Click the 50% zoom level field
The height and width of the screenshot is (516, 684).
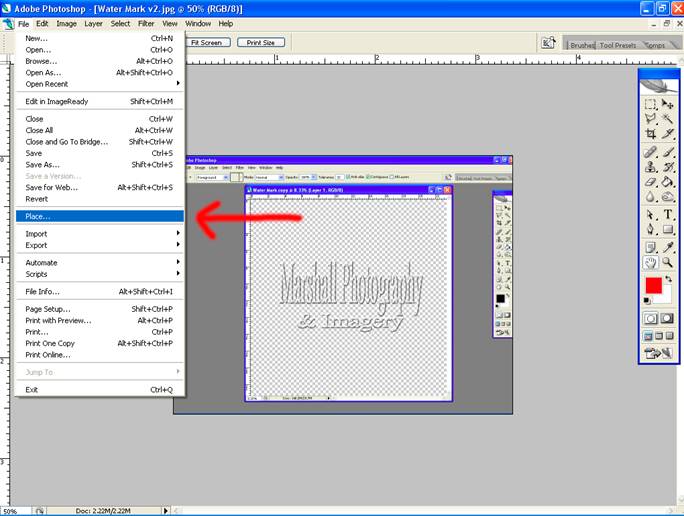coord(16,511)
